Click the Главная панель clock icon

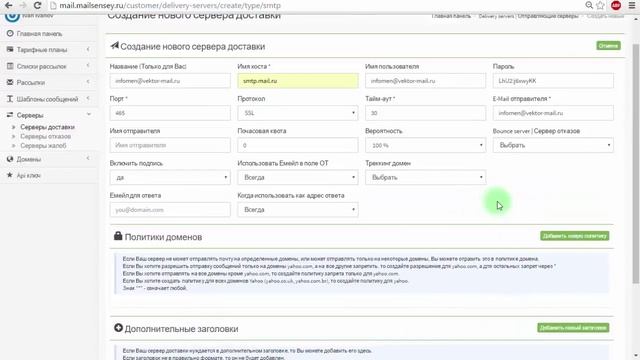pyautogui.click(x=10, y=33)
